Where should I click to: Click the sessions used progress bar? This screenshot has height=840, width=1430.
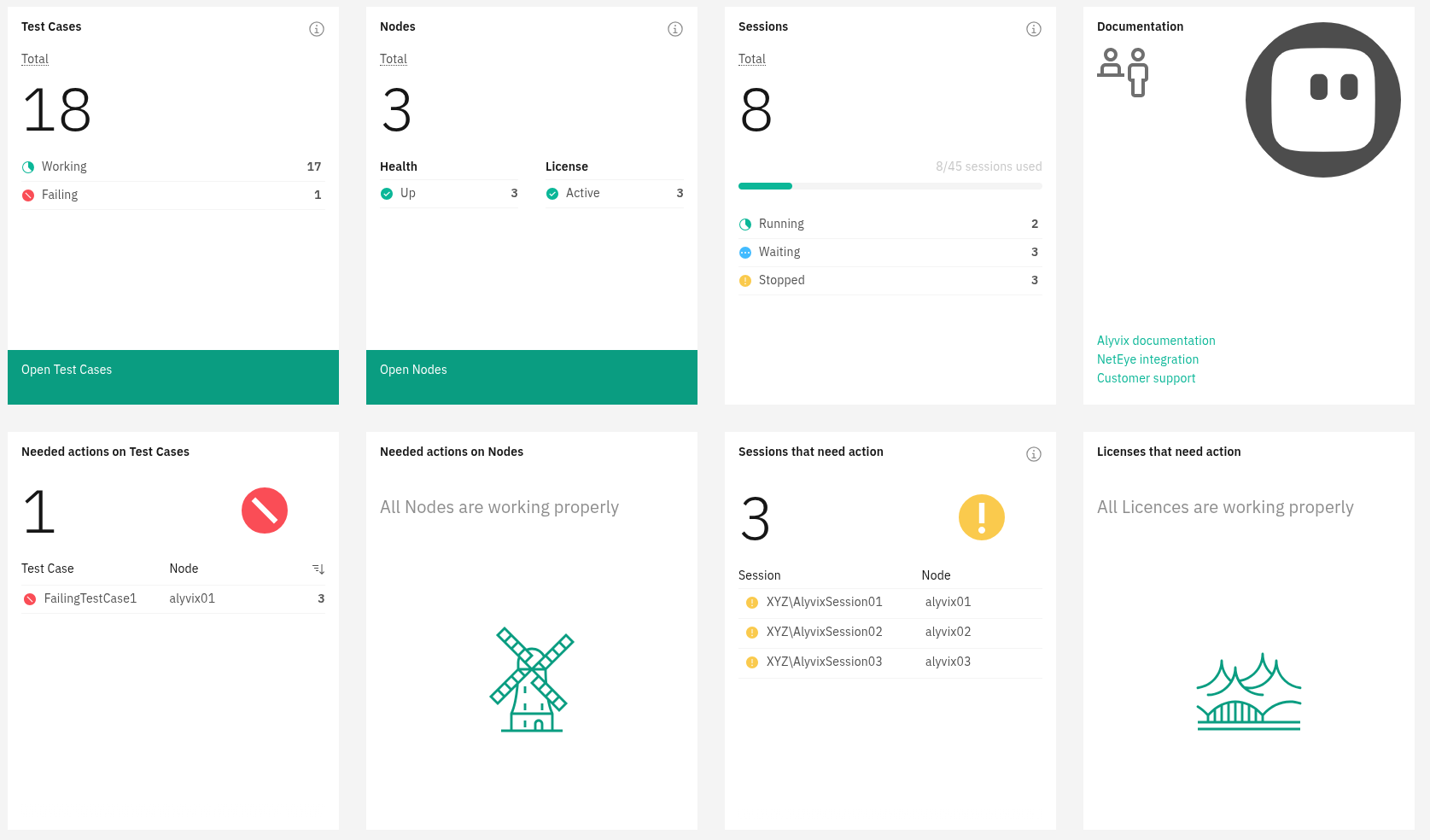point(890,186)
